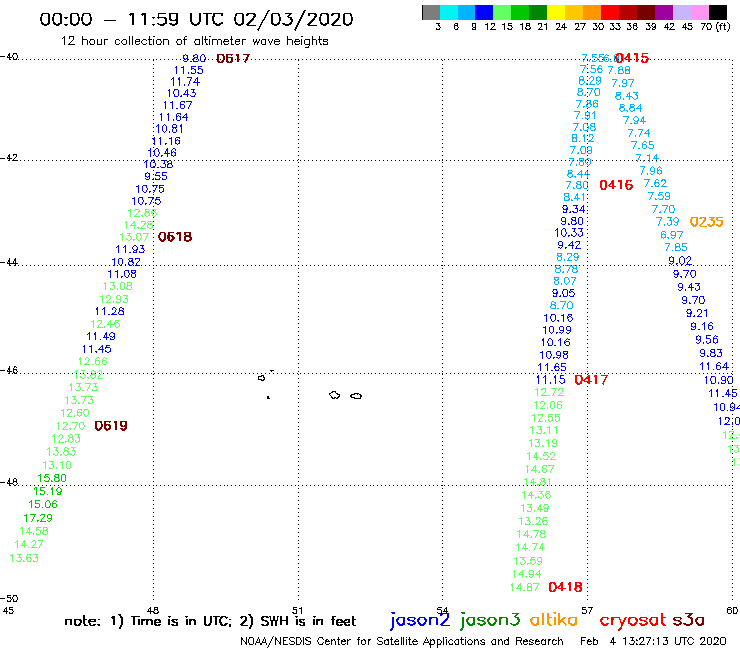Screen dimensions: 740x650
Task: Select the wave height value '11.93'
Action: point(130,249)
